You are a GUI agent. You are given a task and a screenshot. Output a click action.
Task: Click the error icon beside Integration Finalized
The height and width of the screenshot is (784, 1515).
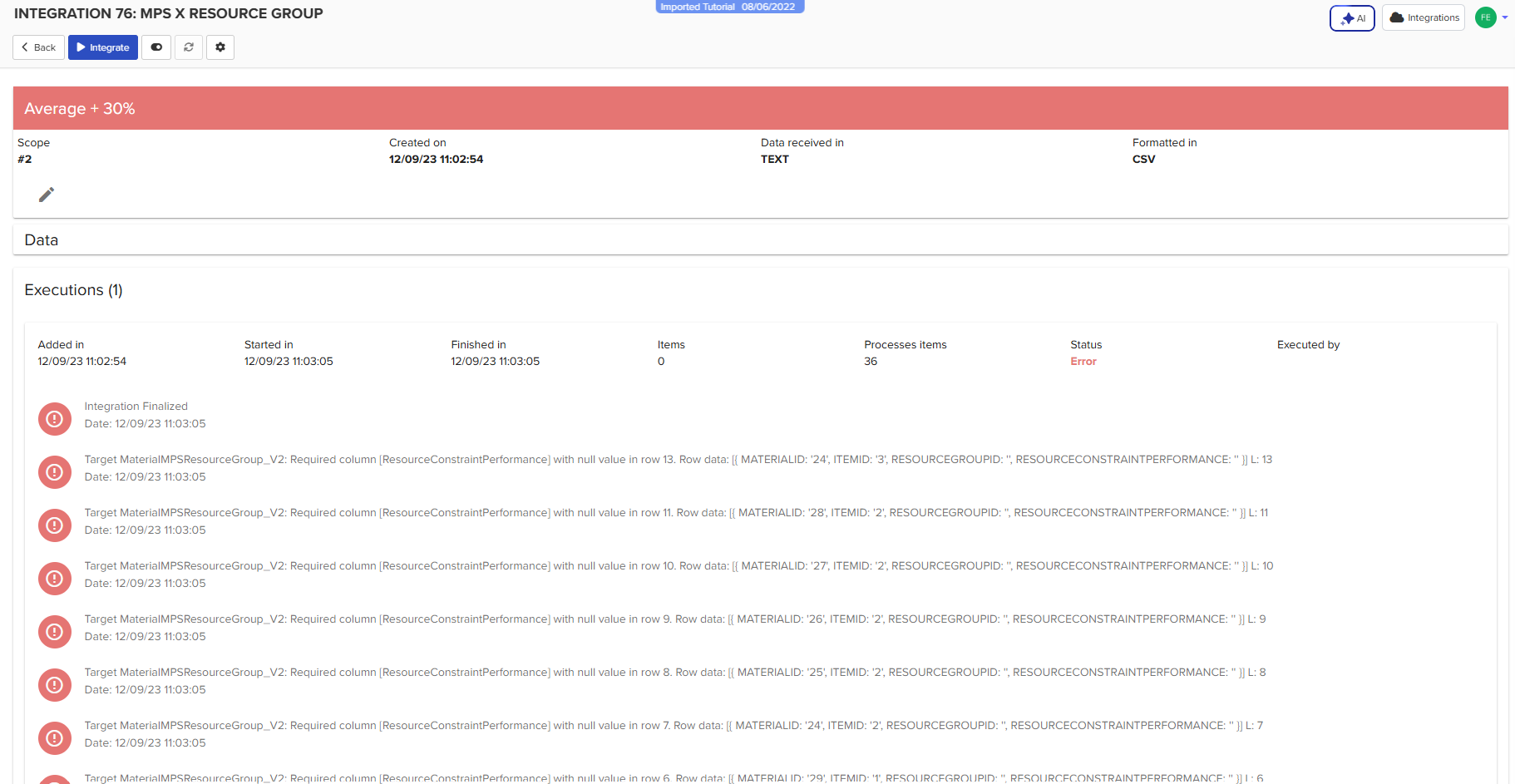[55, 419]
